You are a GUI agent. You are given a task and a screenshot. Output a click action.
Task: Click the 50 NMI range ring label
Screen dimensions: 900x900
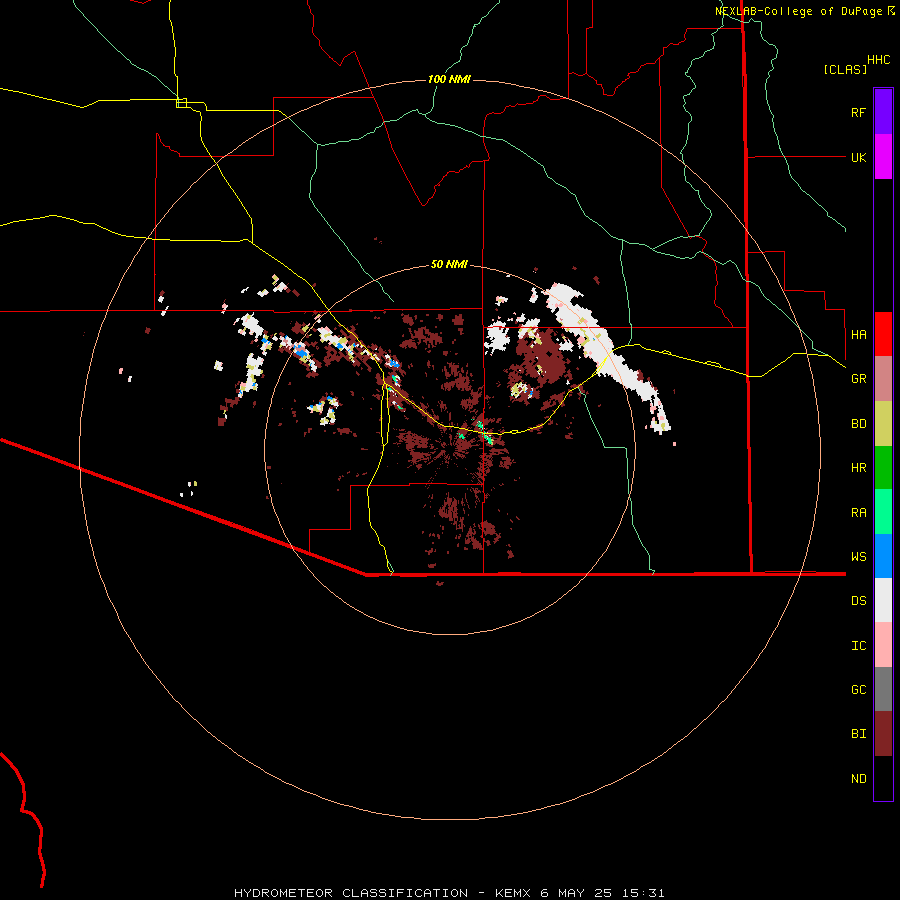click(x=449, y=265)
